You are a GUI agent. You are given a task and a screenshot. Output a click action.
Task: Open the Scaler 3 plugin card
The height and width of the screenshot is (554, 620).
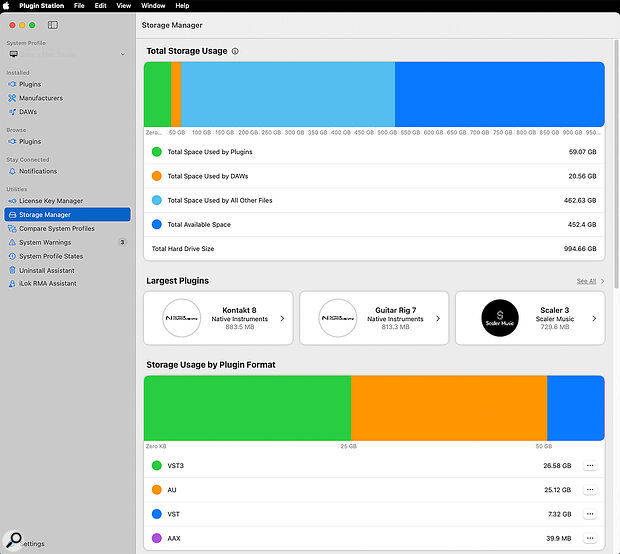[530, 318]
